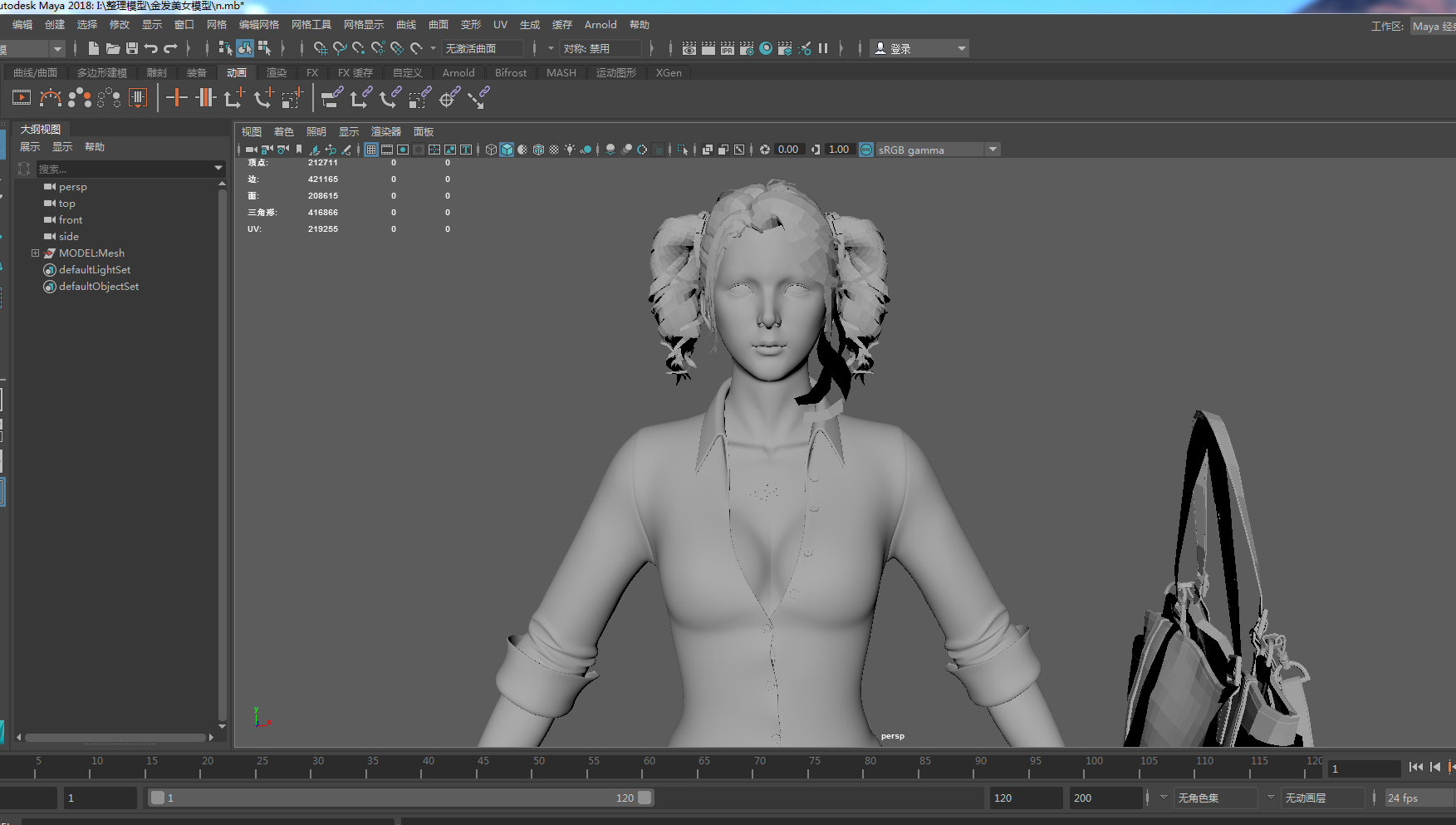This screenshot has height=825, width=1456.
Task: Click the Set Key icon on shelf
Action: coord(176,98)
